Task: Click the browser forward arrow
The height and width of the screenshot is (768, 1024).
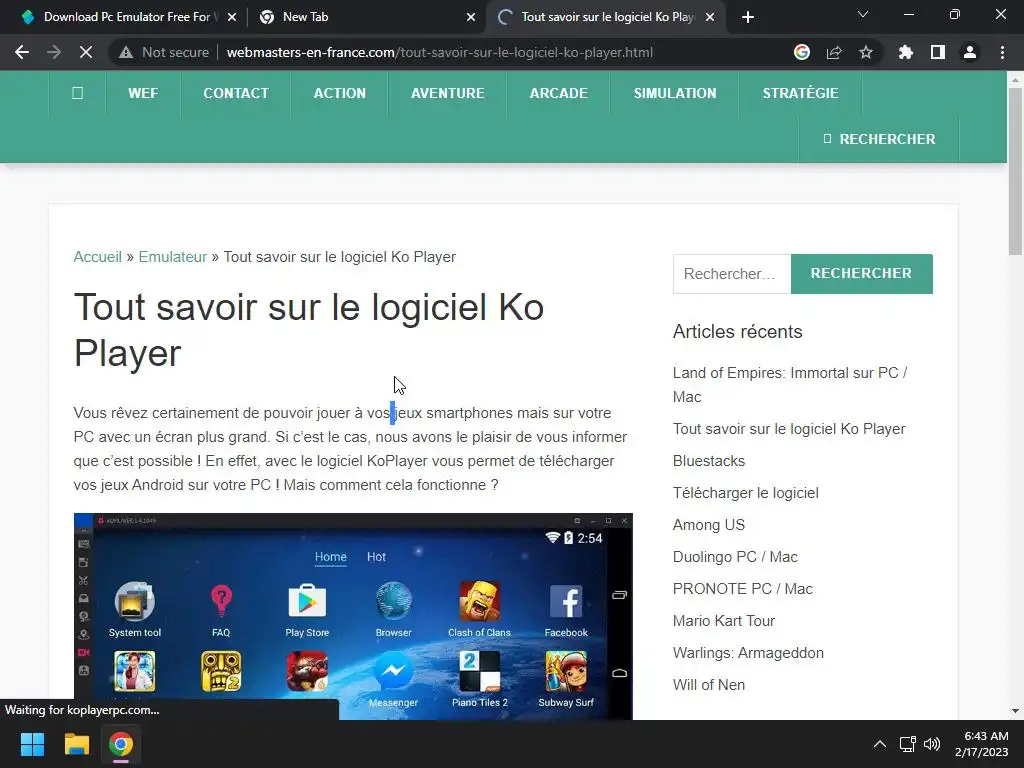Action: click(x=54, y=52)
